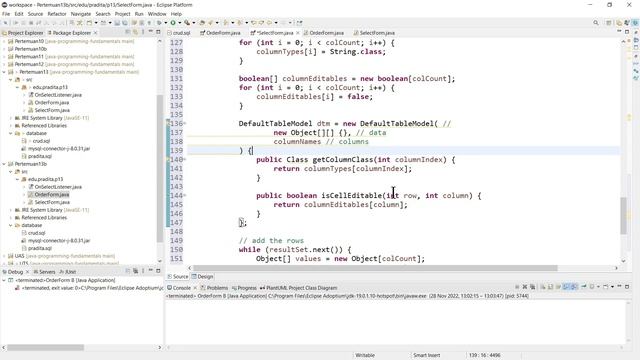Image resolution: width=640 pixels, height=360 pixels.
Task: Click the Pin Editor icon in toolbar
Action: (x=300, y=23)
